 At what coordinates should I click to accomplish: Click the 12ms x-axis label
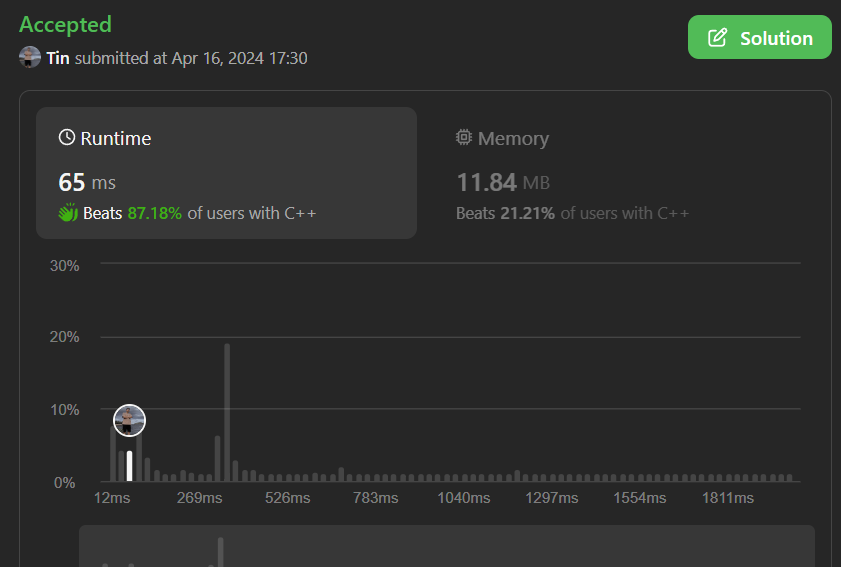[x=112, y=498]
